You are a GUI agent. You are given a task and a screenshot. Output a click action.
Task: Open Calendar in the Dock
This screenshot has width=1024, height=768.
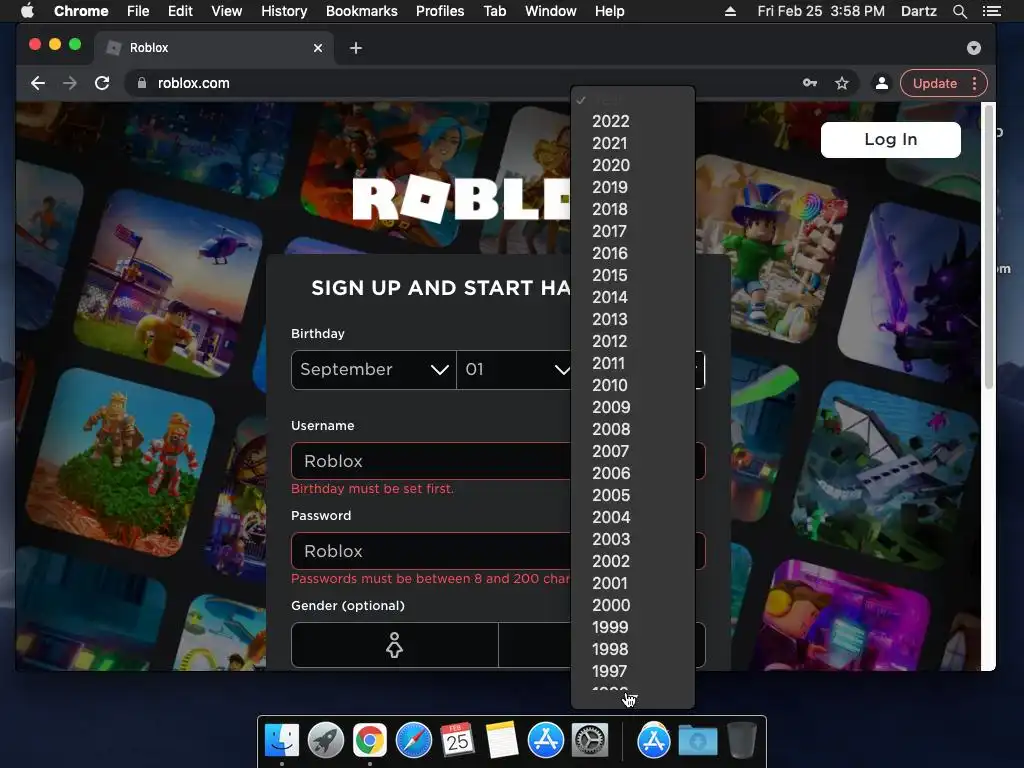[457, 740]
